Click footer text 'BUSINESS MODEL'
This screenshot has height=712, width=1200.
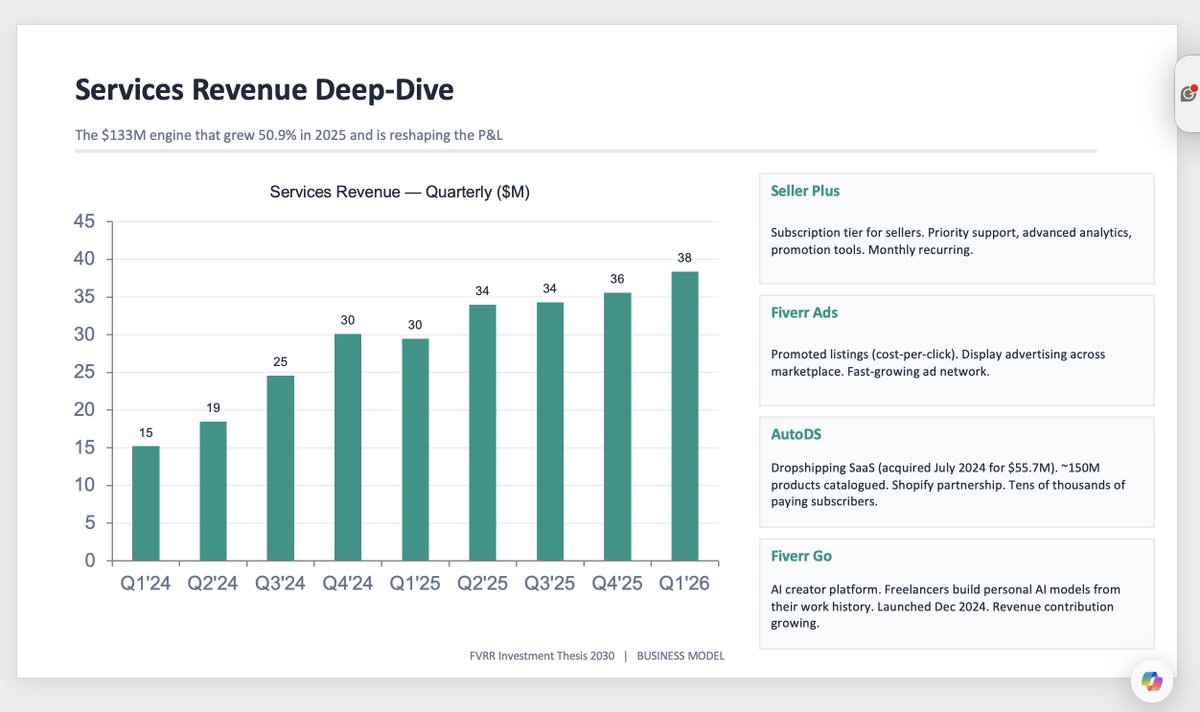680,656
